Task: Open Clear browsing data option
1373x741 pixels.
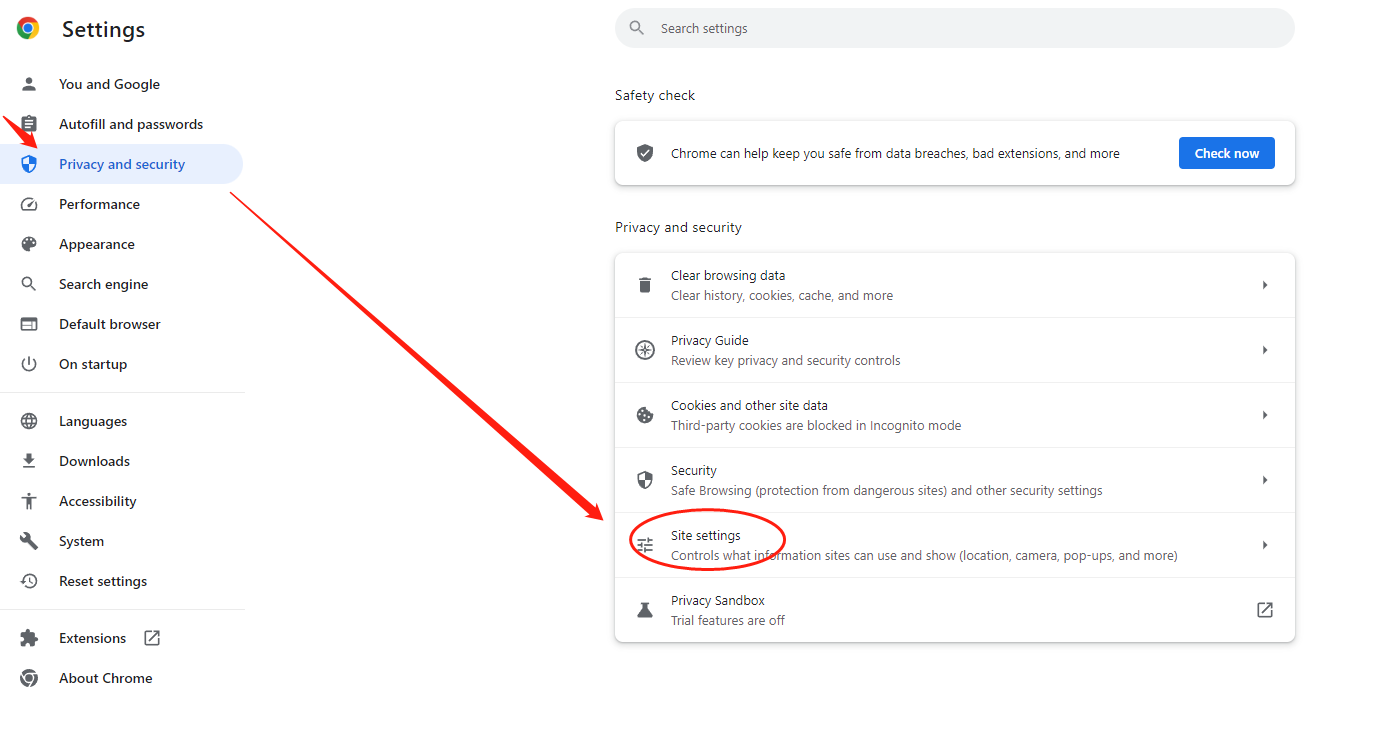Action: [955, 285]
